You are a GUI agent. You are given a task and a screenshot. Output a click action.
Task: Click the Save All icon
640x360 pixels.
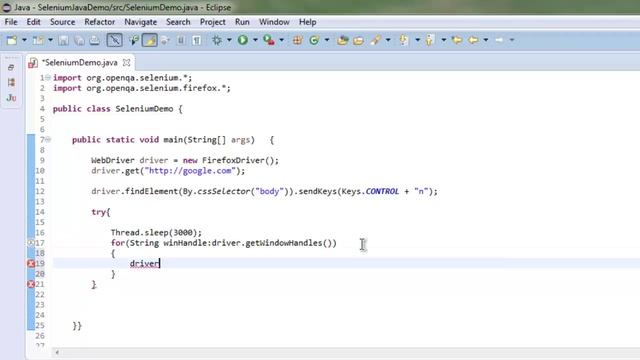point(80,40)
